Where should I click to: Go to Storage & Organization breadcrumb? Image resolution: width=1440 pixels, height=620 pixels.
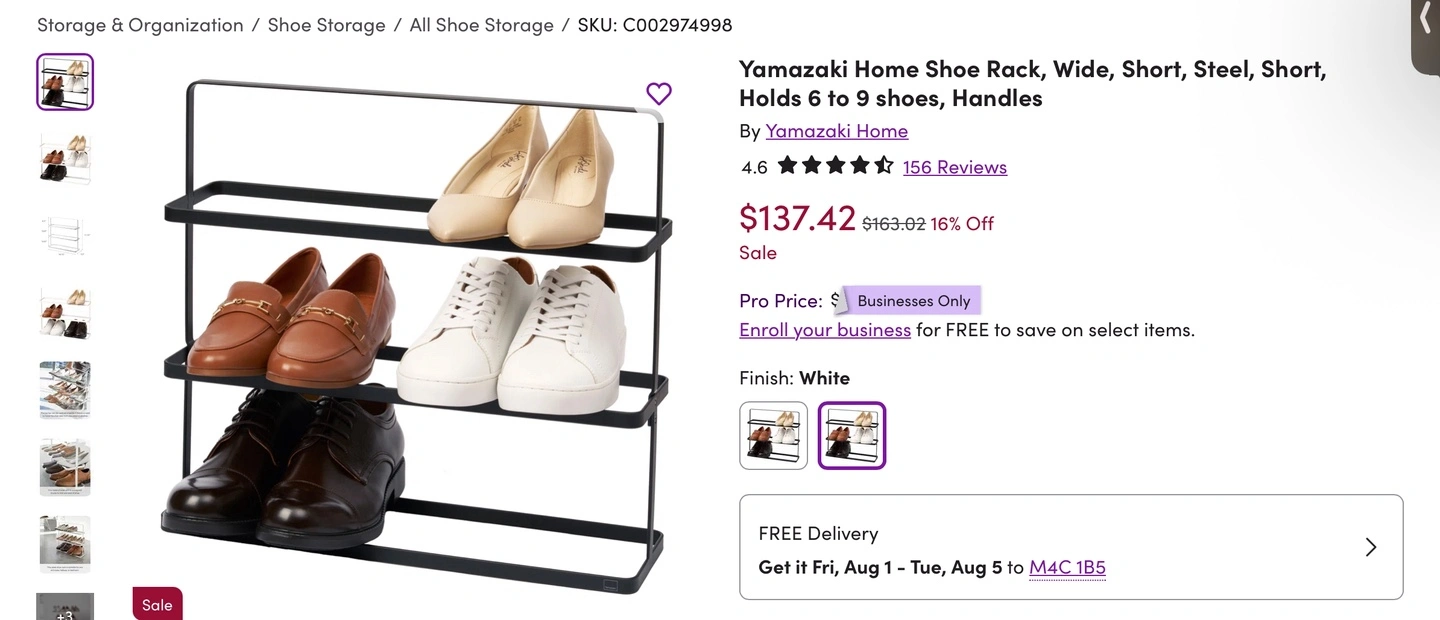[x=140, y=25]
